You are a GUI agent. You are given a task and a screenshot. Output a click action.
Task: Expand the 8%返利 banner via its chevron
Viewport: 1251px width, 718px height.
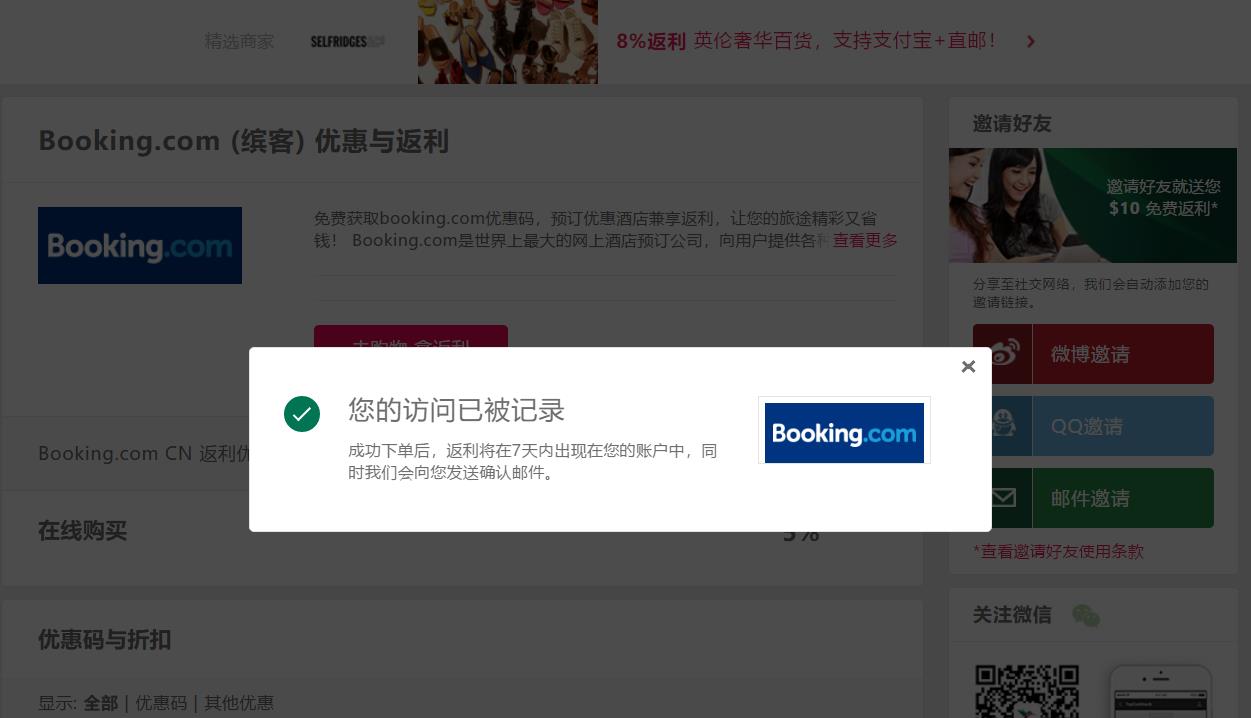point(1030,42)
